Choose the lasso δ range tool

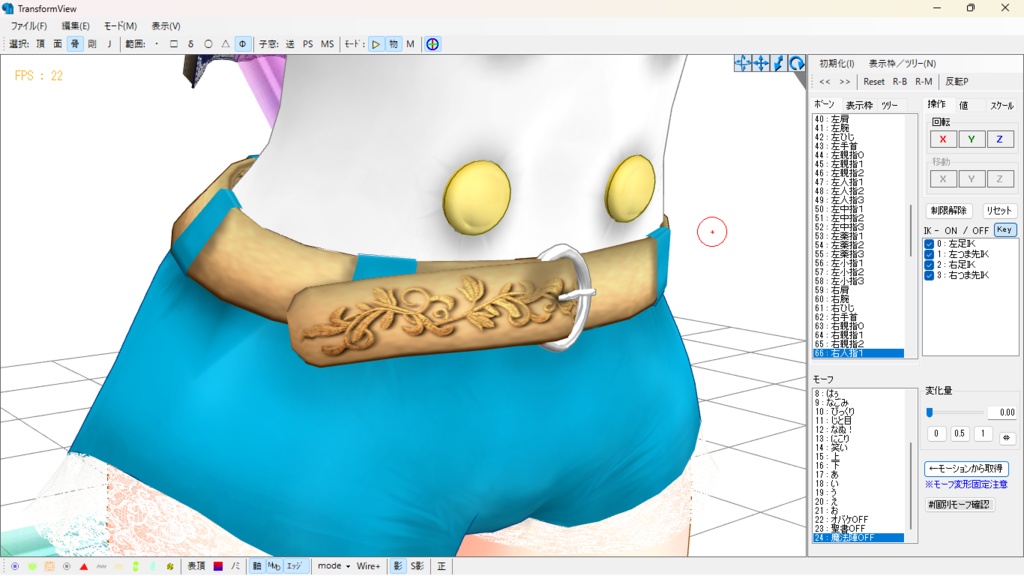tap(191, 44)
